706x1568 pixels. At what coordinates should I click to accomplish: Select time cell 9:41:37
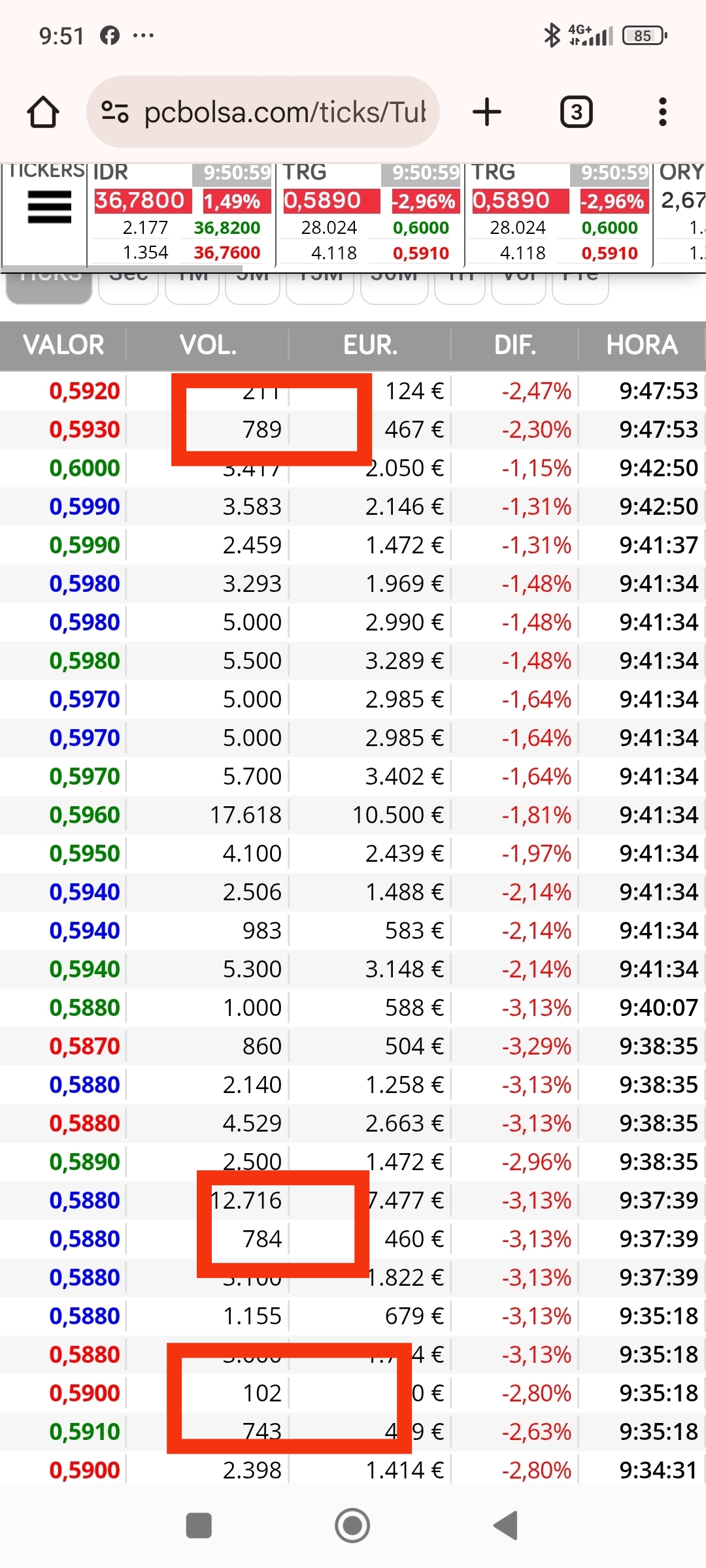pyautogui.click(x=659, y=545)
